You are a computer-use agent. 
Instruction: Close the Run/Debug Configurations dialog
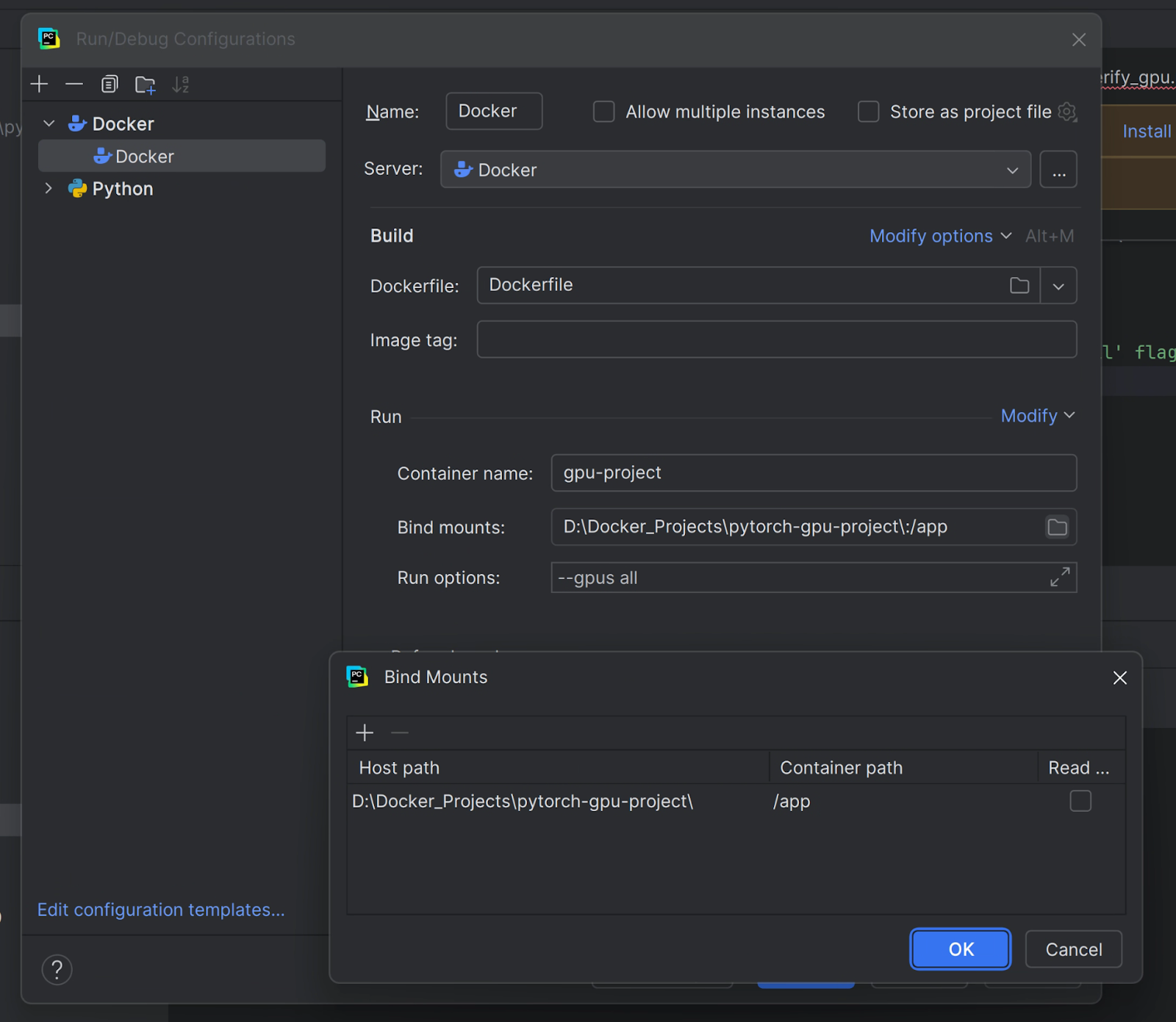click(x=1079, y=40)
